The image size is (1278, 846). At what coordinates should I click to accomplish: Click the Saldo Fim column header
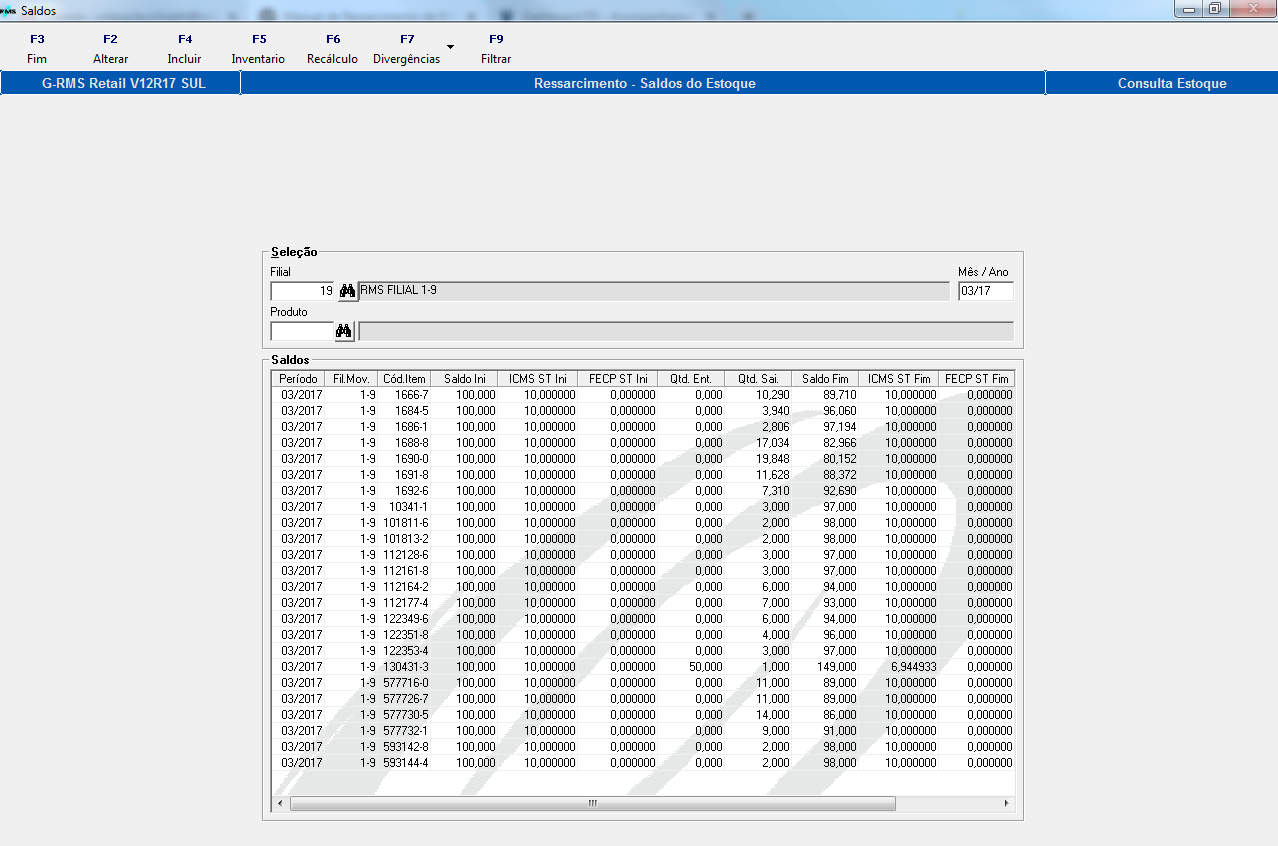(x=825, y=379)
